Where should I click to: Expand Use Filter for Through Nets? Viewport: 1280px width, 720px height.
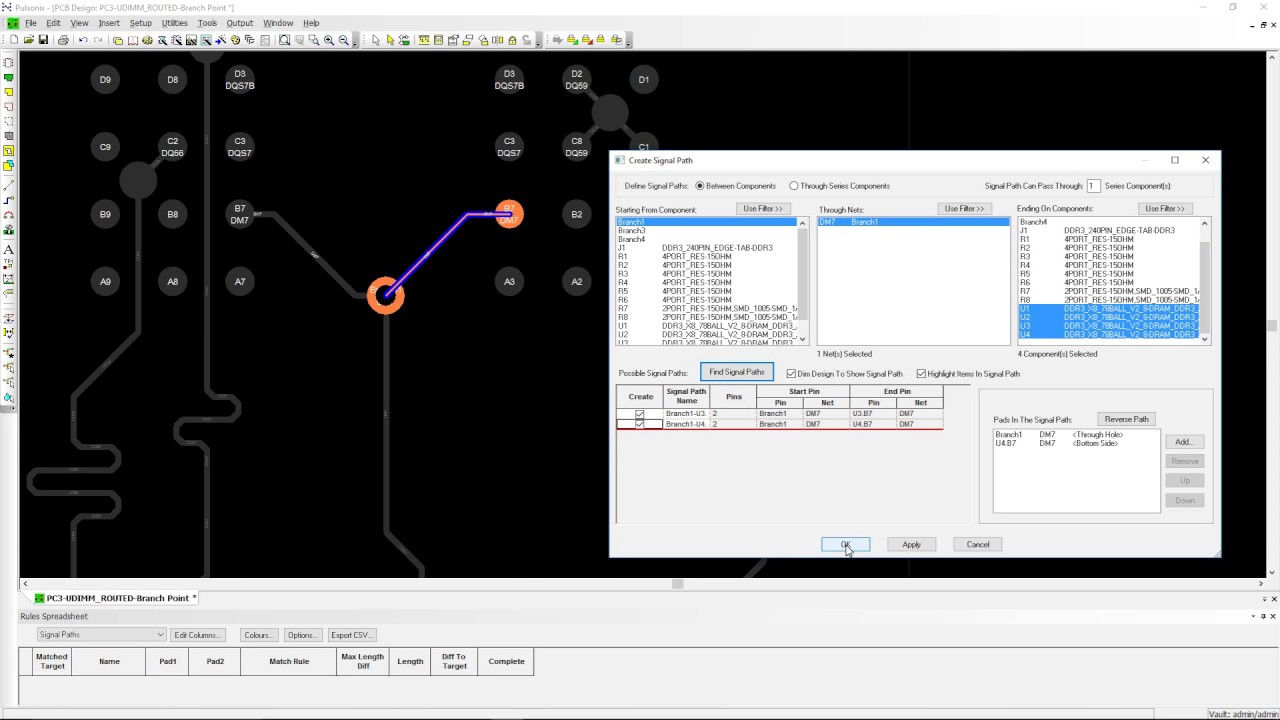pyautogui.click(x=964, y=209)
